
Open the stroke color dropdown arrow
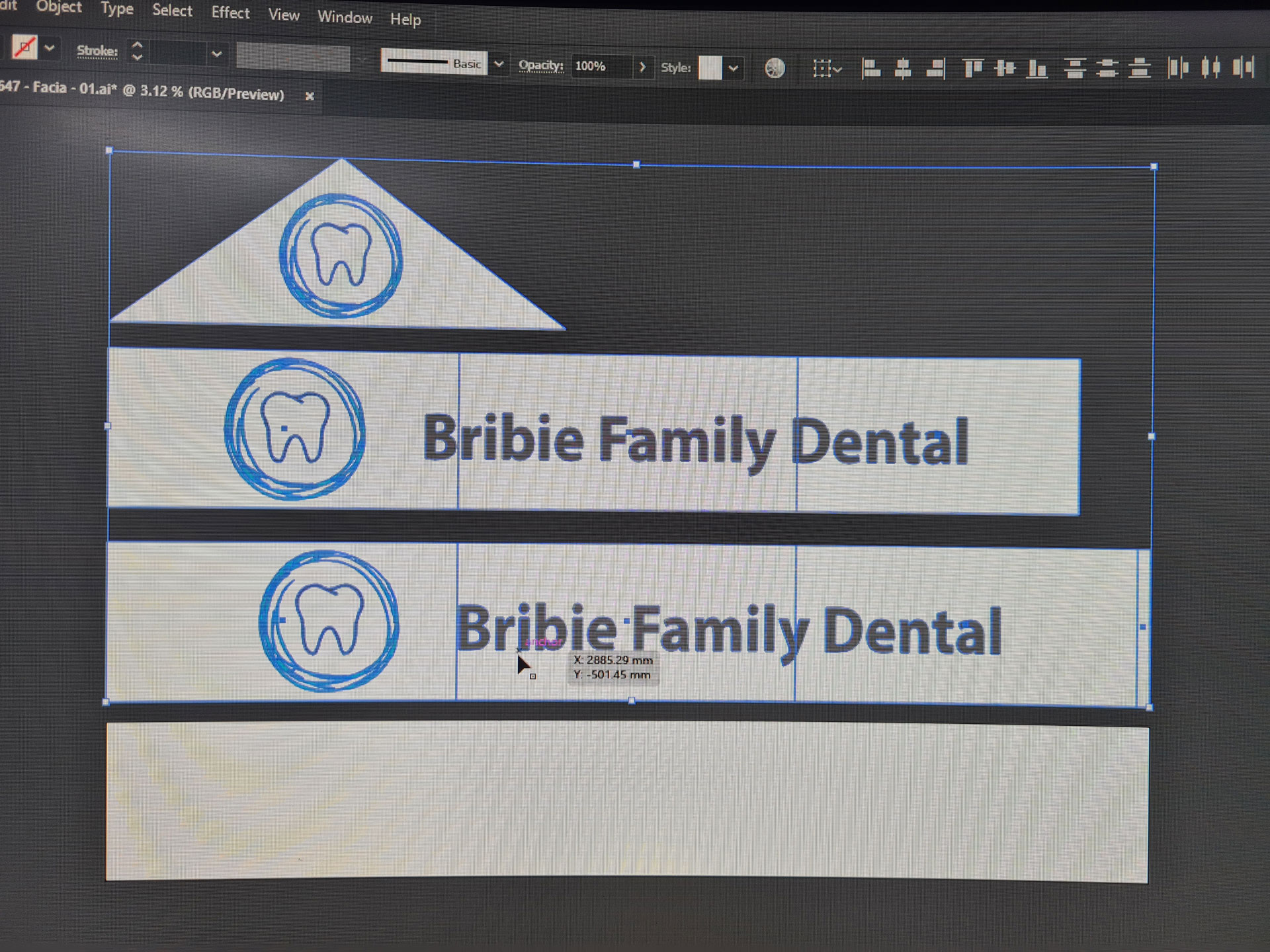(50, 48)
